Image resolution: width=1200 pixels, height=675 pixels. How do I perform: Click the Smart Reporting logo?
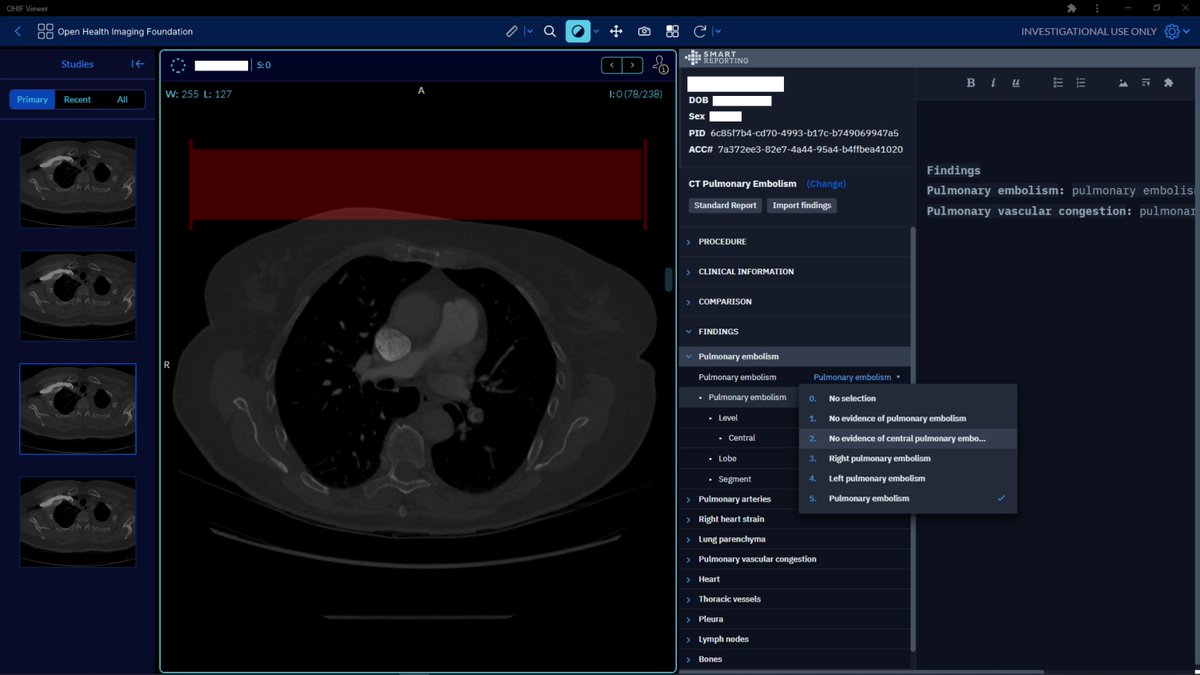[x=718, y=58]
